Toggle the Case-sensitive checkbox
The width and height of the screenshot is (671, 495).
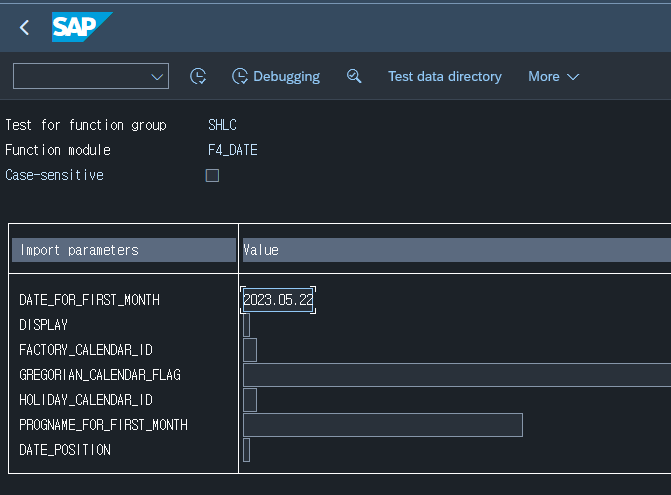212,175
